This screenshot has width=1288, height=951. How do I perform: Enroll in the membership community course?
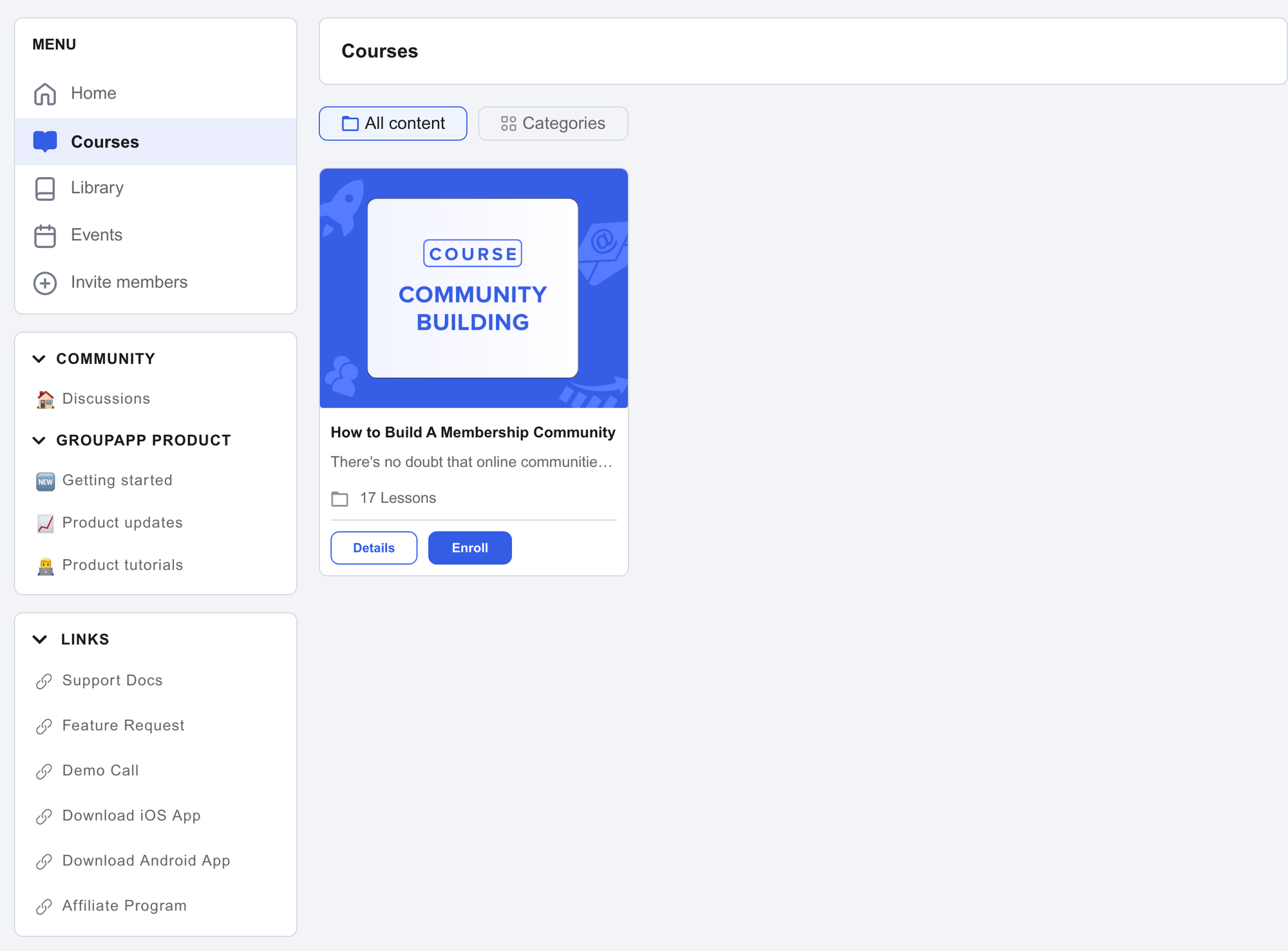click(469, 547)
